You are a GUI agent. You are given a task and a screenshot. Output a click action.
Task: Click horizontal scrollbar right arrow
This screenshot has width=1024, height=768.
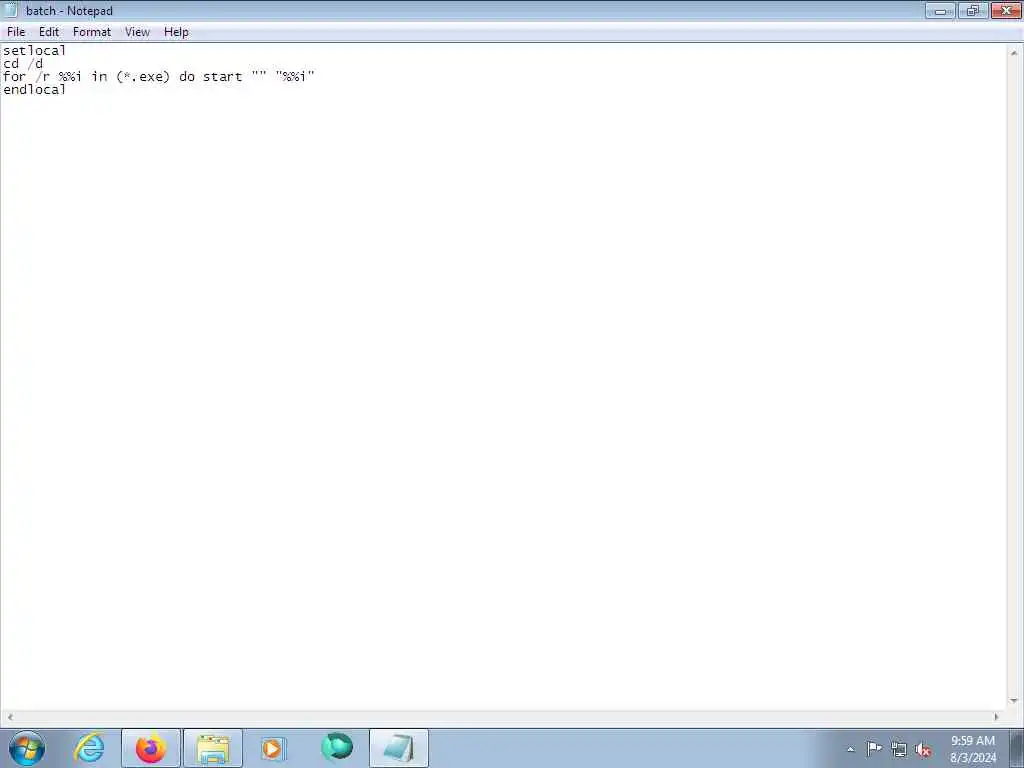point(997,717)
